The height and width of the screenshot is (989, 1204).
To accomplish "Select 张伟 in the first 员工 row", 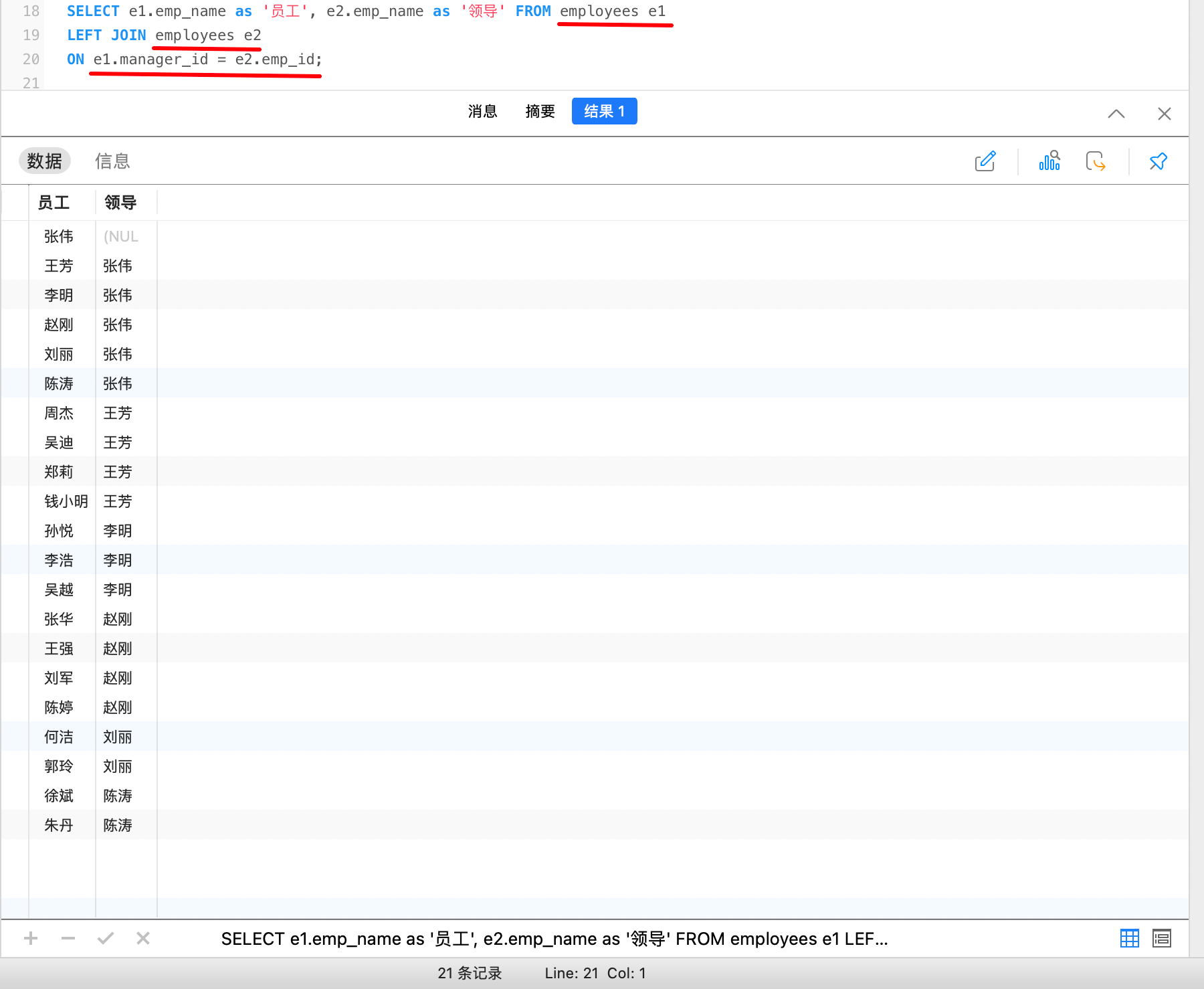I will (x=62, y=236).
